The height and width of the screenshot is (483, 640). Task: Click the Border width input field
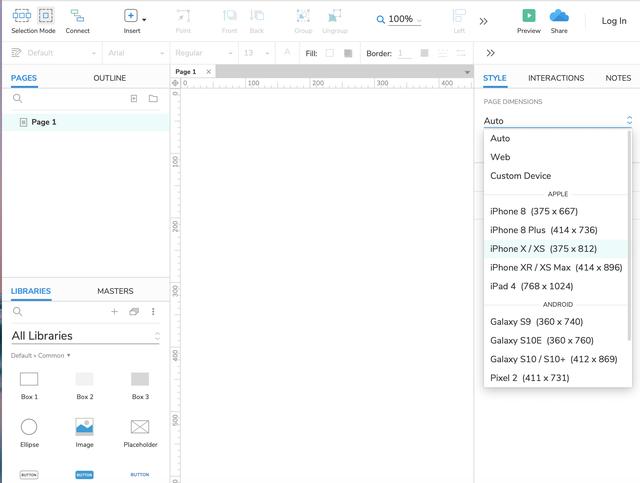404,53
